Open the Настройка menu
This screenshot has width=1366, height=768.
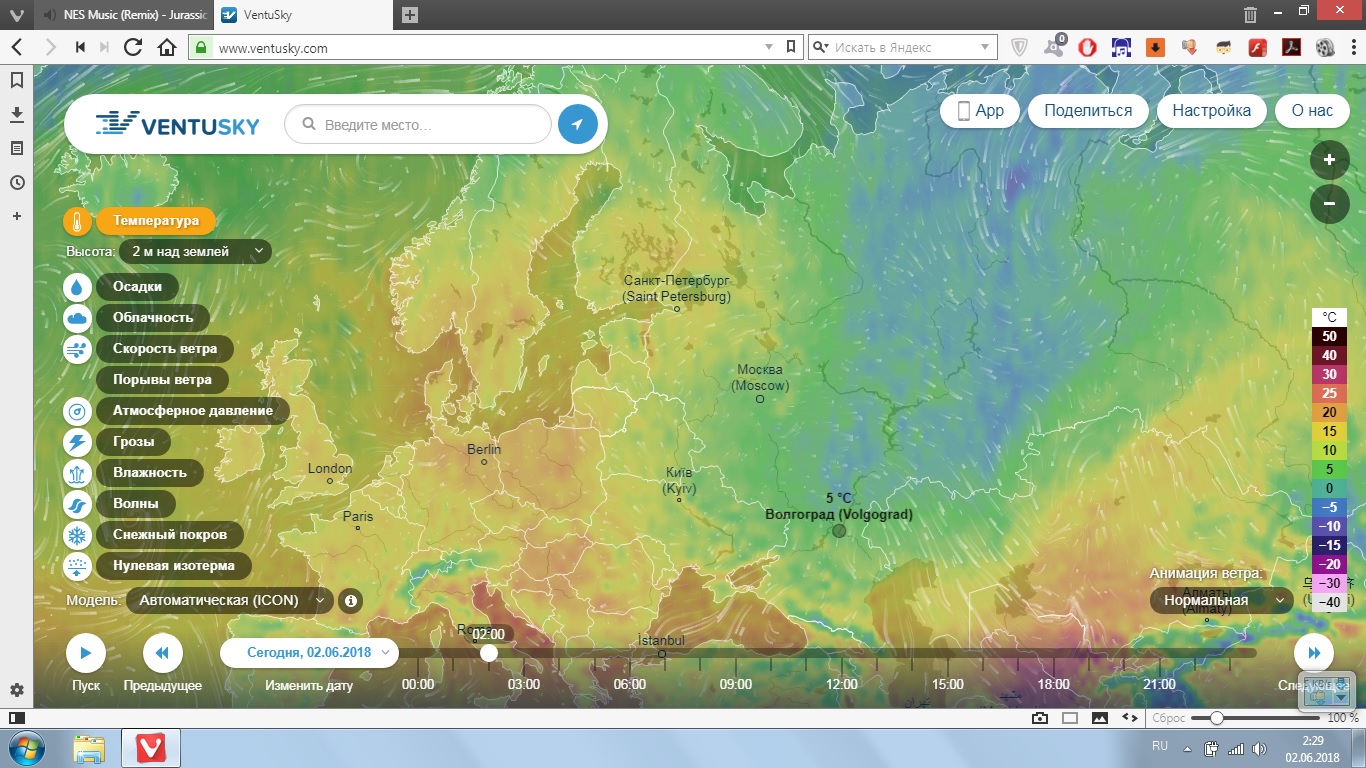coord(1211,111)
